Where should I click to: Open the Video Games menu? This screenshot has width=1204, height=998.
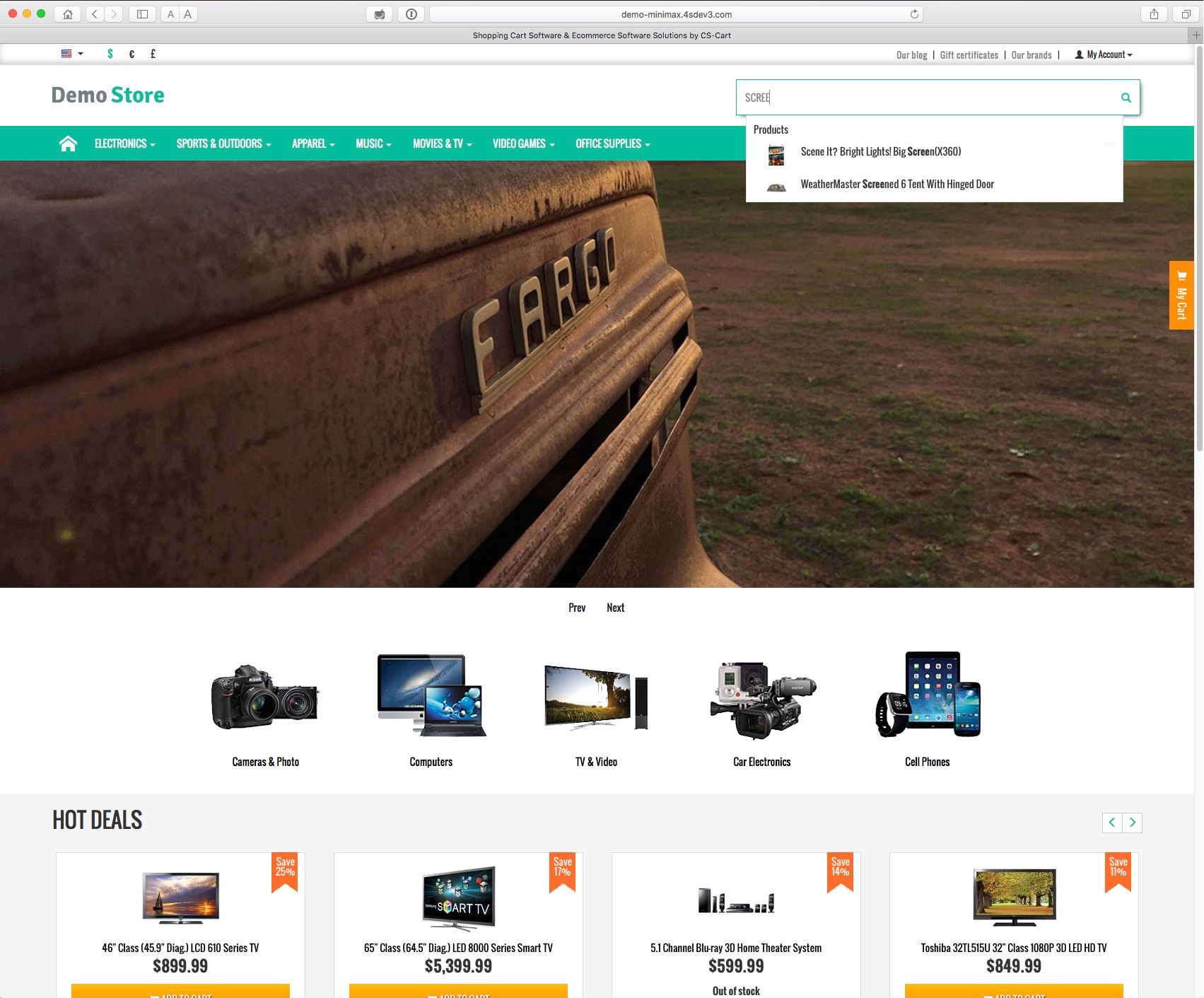tap(523, 144)
